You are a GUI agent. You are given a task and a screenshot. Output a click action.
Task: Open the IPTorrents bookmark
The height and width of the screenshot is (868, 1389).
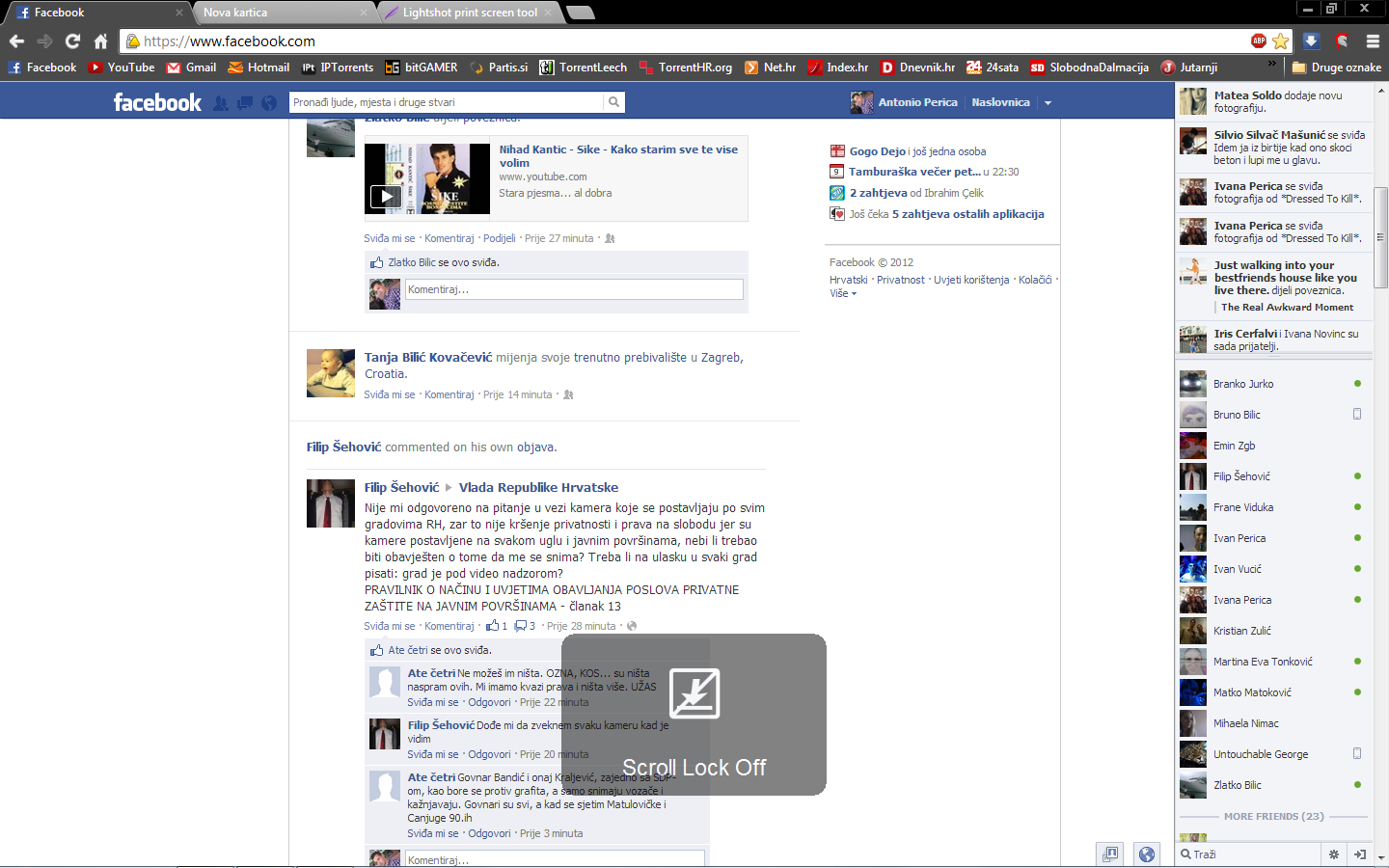coord(337,68)
